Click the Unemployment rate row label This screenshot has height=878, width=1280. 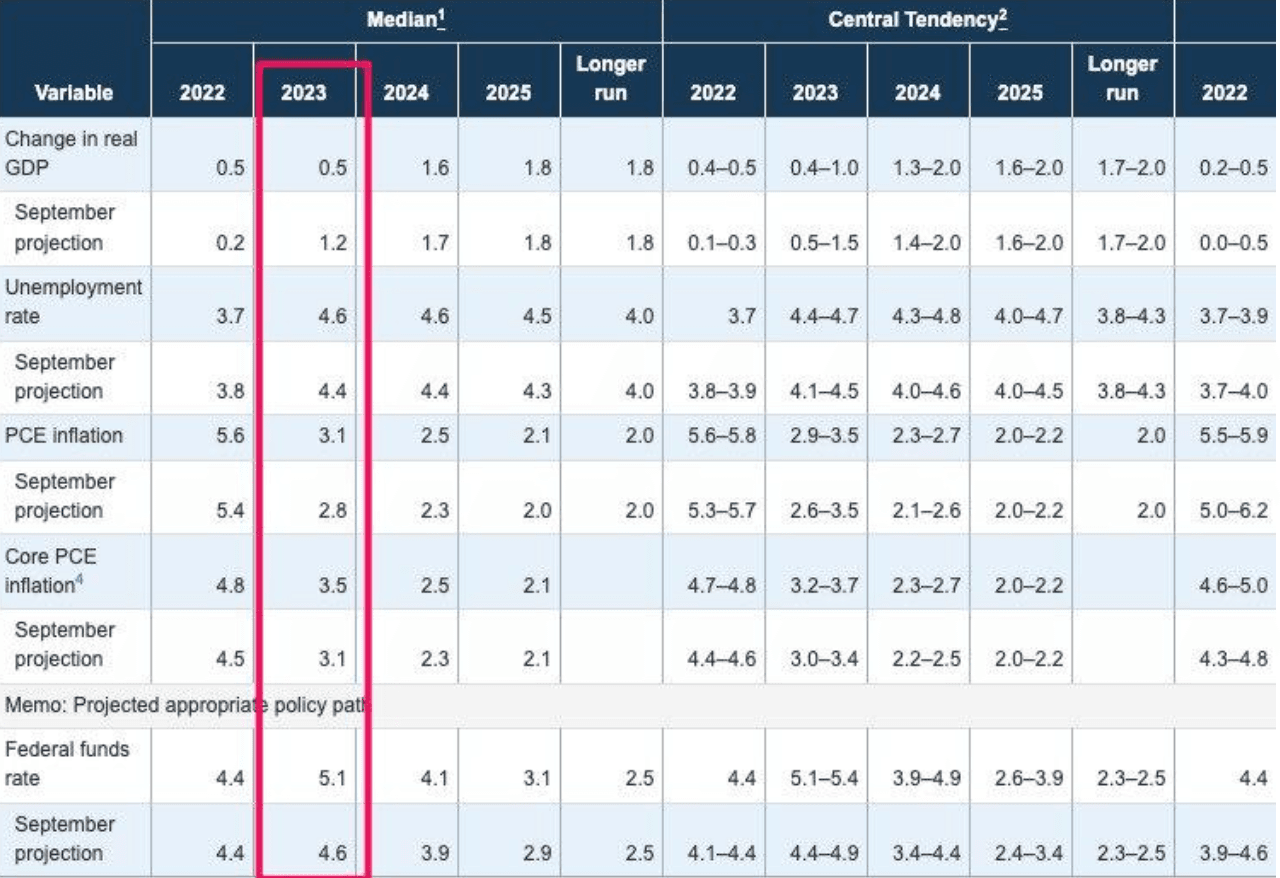[70, 302]
